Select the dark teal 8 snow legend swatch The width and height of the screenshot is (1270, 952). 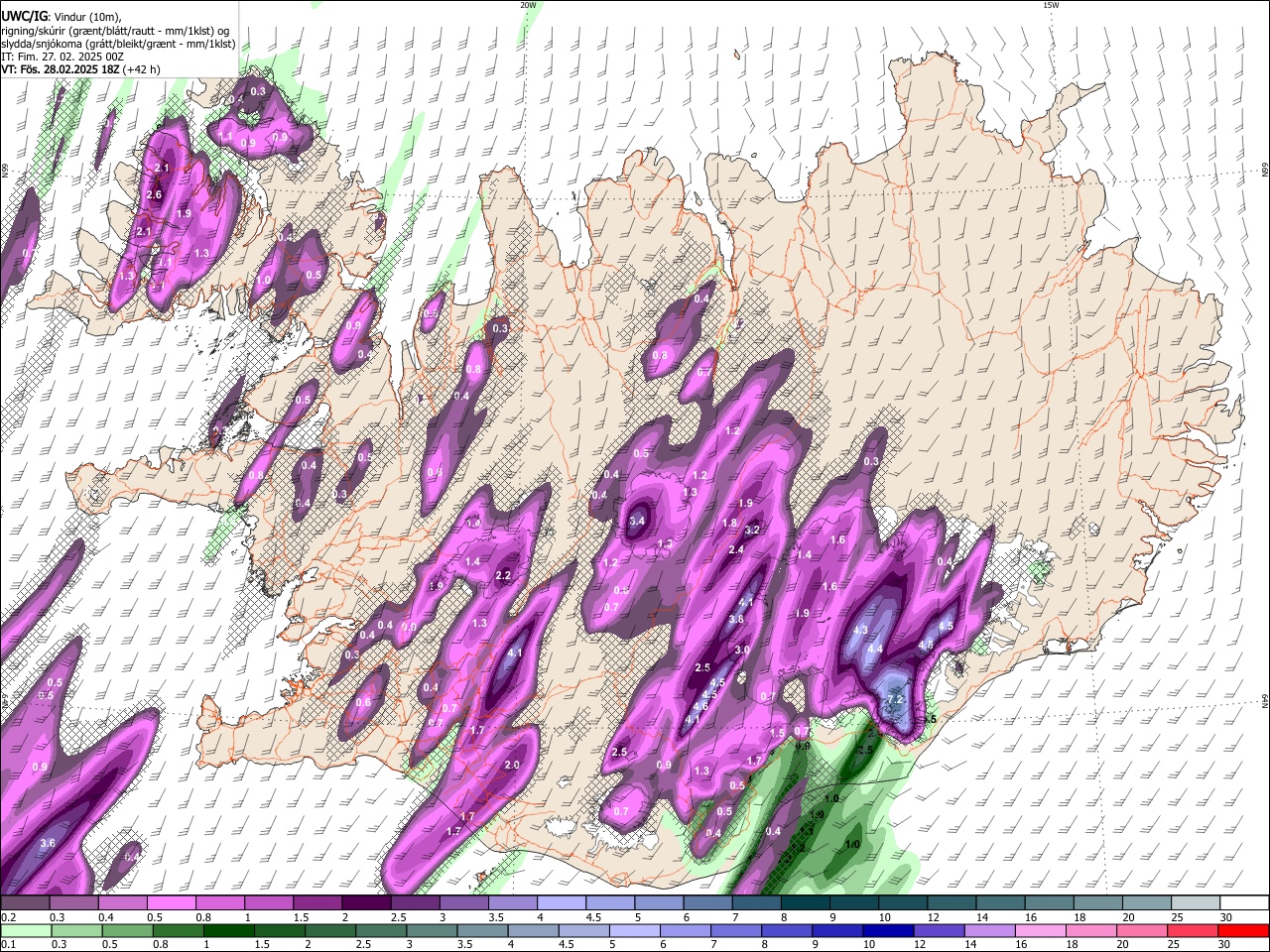point(805,902)
